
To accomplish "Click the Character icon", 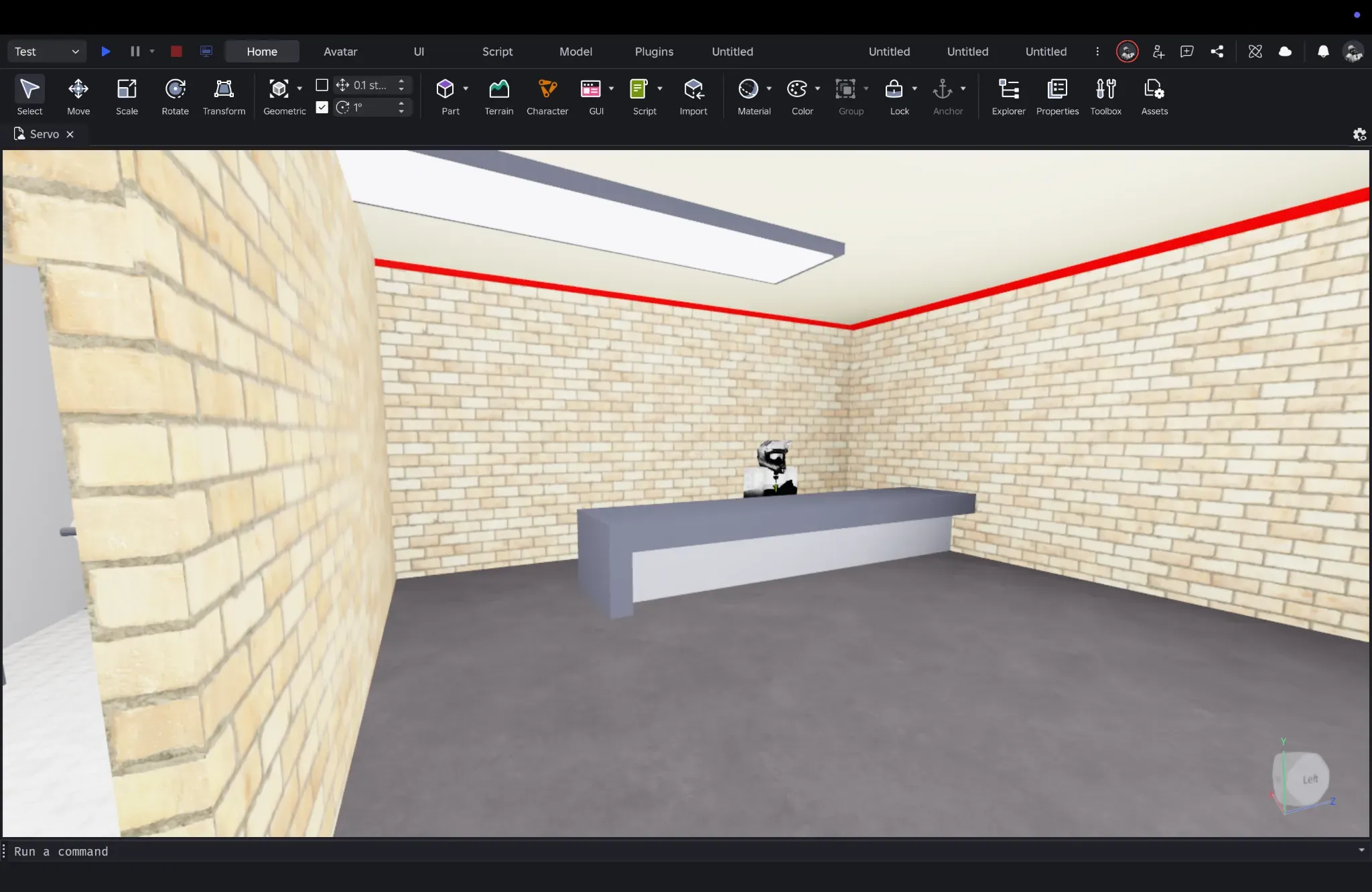I will (x=547, y=97).
